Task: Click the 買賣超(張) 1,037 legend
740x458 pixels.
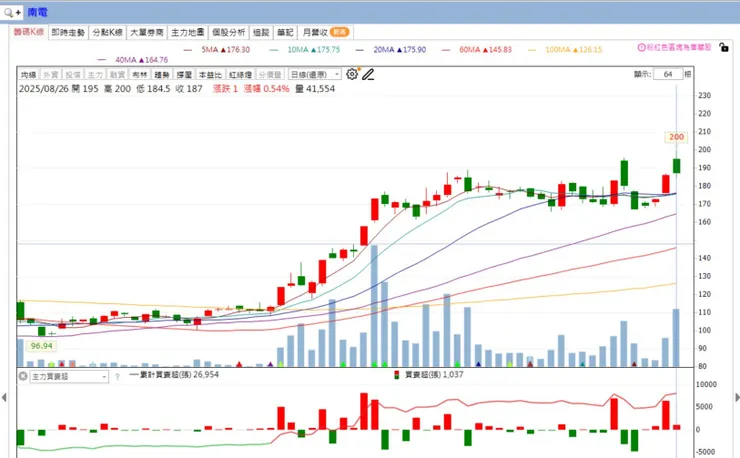Action: (x=434, y=374)
